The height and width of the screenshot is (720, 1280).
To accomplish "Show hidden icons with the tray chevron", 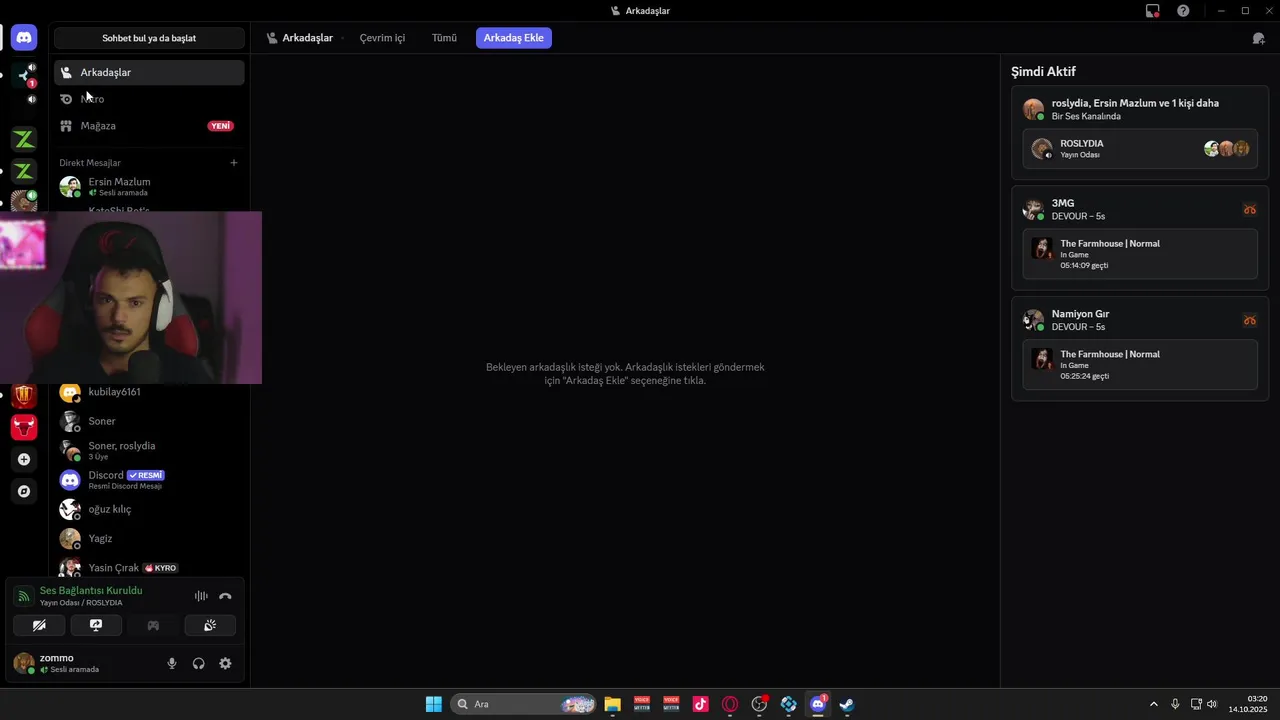I will pos(1153,704).
